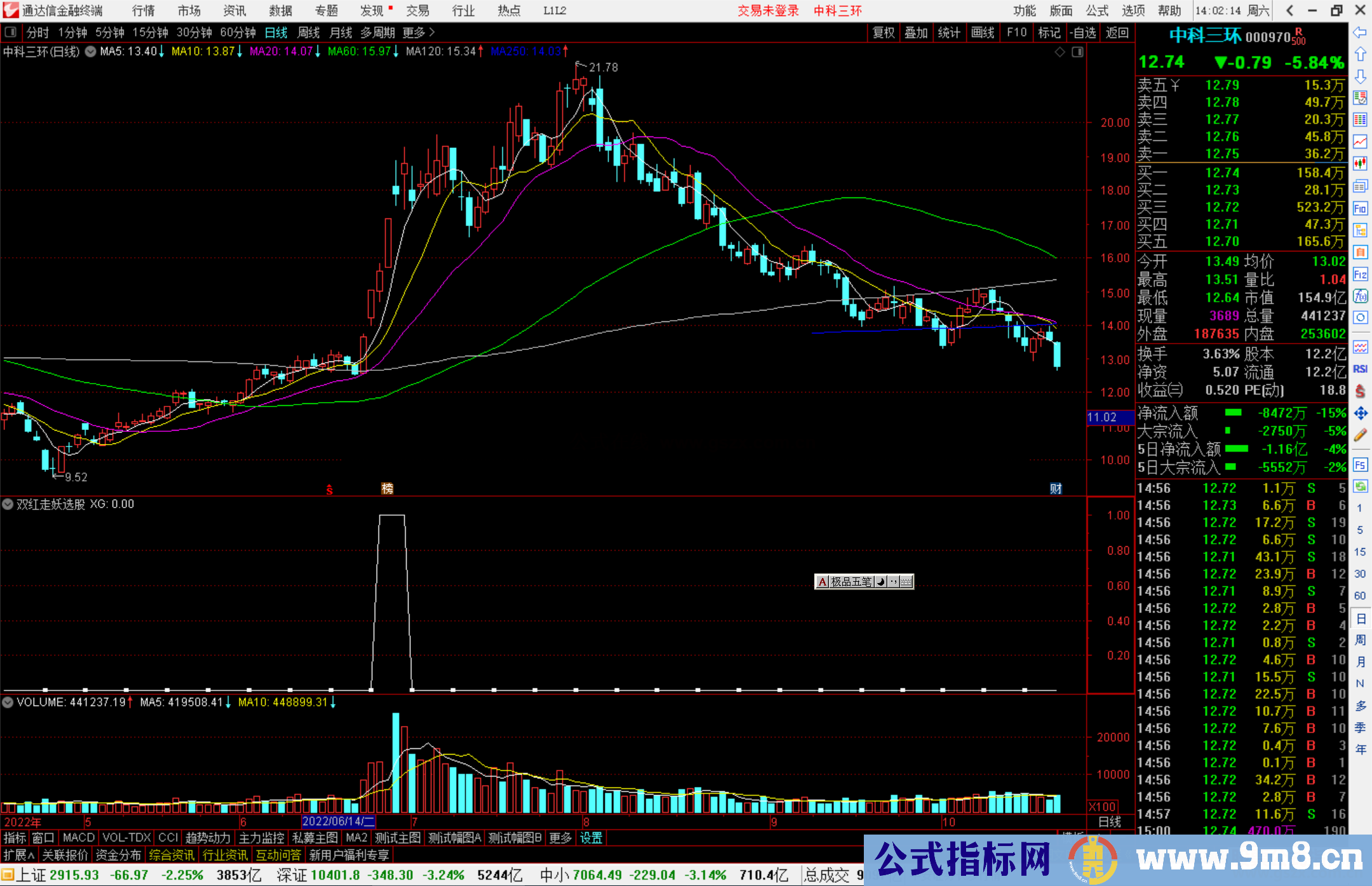Select the pencil drawing tool icon
This screenshot has width=1372, height=886.
(1360, 435)
